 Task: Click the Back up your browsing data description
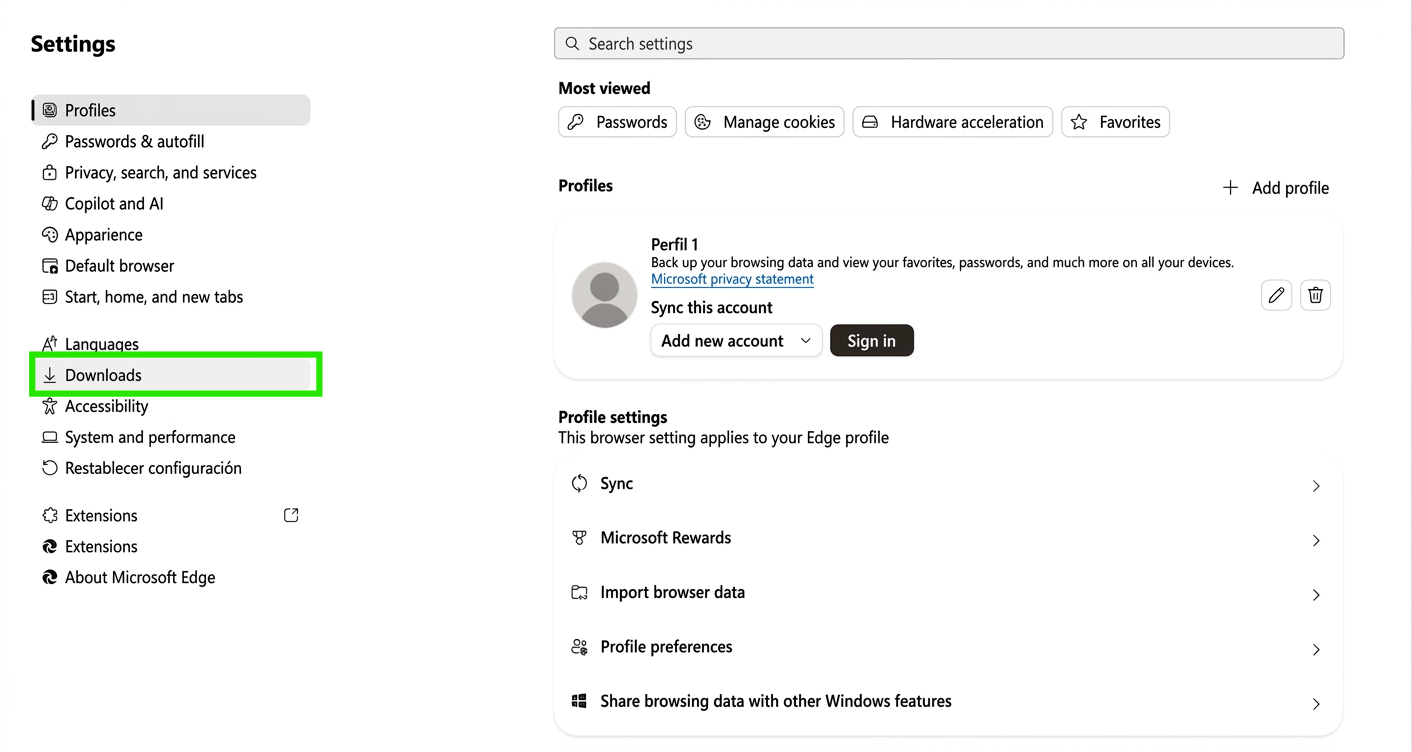(x=942, y=262)
